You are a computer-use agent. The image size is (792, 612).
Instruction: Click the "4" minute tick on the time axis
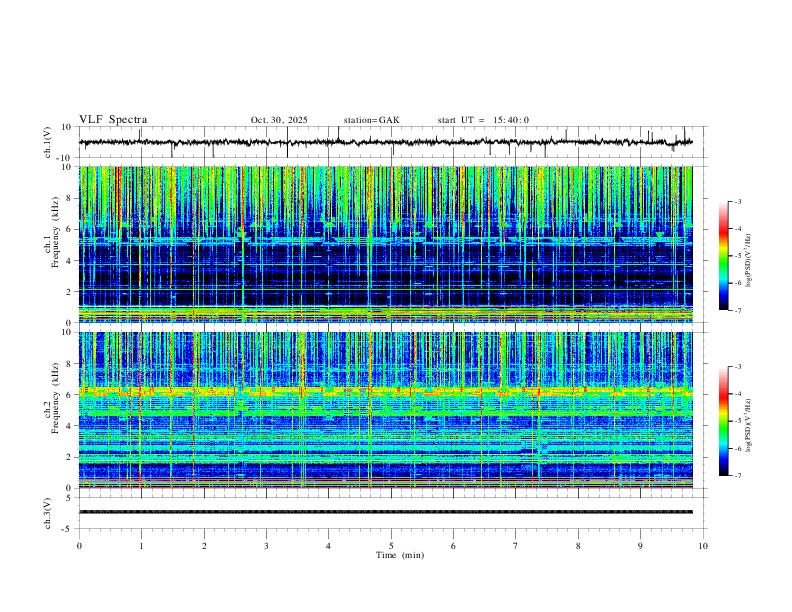[x=328, y=546]
